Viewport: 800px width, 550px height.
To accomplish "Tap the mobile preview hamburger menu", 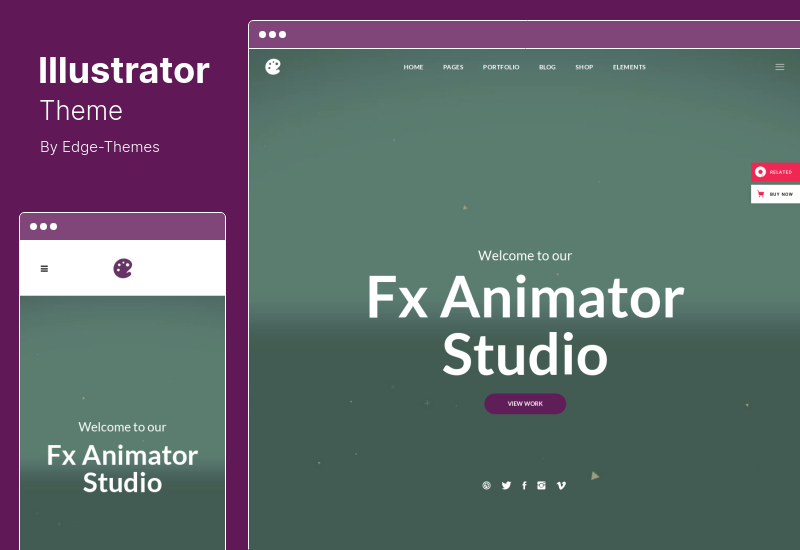I will [x=44, y=268].
